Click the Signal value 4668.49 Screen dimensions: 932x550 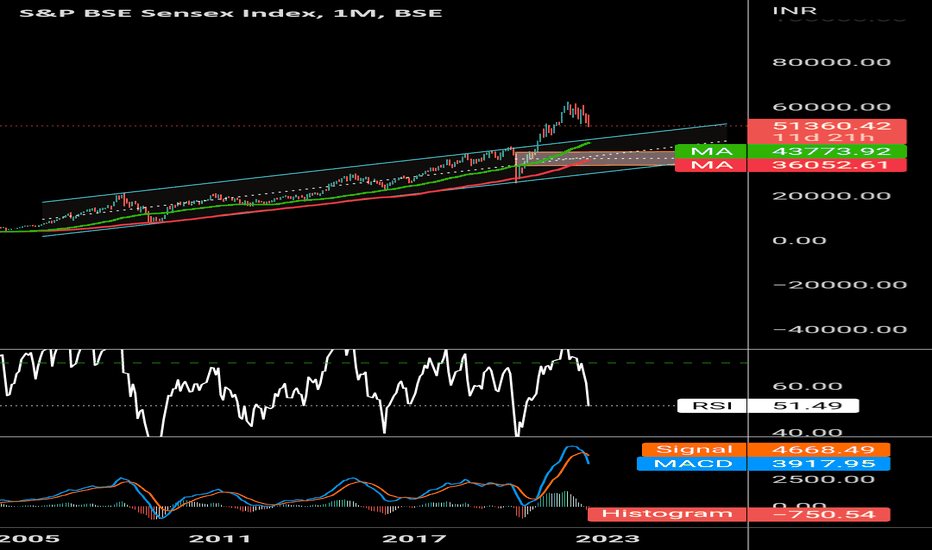818,450
